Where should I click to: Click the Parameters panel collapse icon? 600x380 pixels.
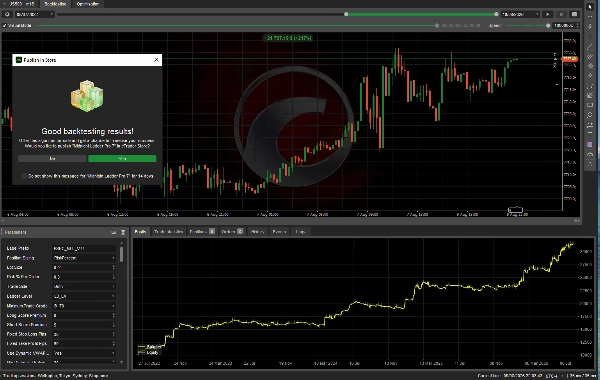coord(123,232)
